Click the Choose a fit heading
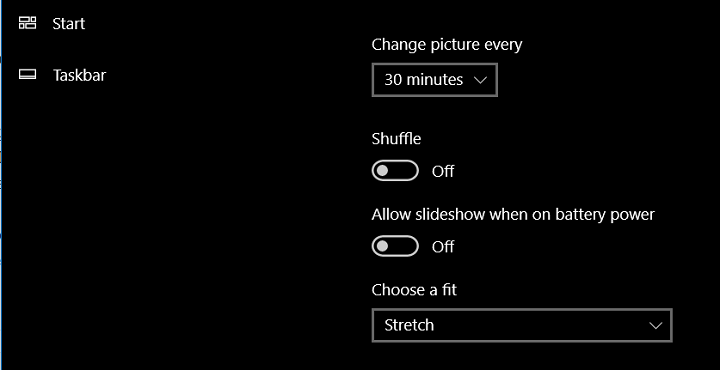 [x=414, y=290]
